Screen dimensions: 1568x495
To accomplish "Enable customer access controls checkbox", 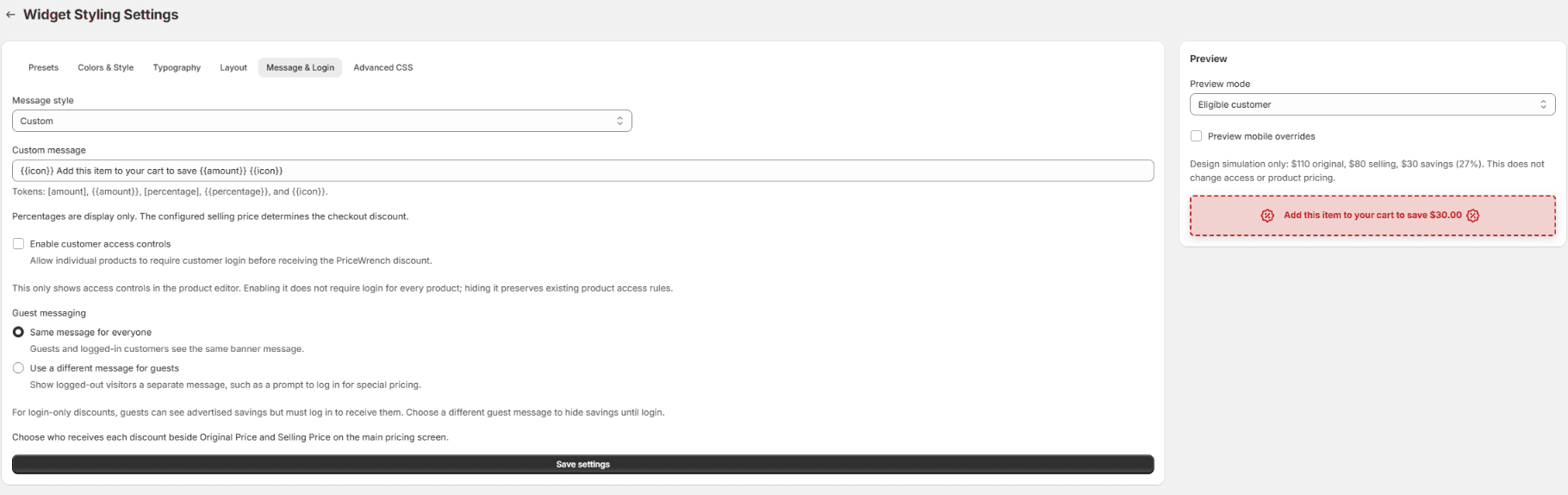I will (18, 244).
